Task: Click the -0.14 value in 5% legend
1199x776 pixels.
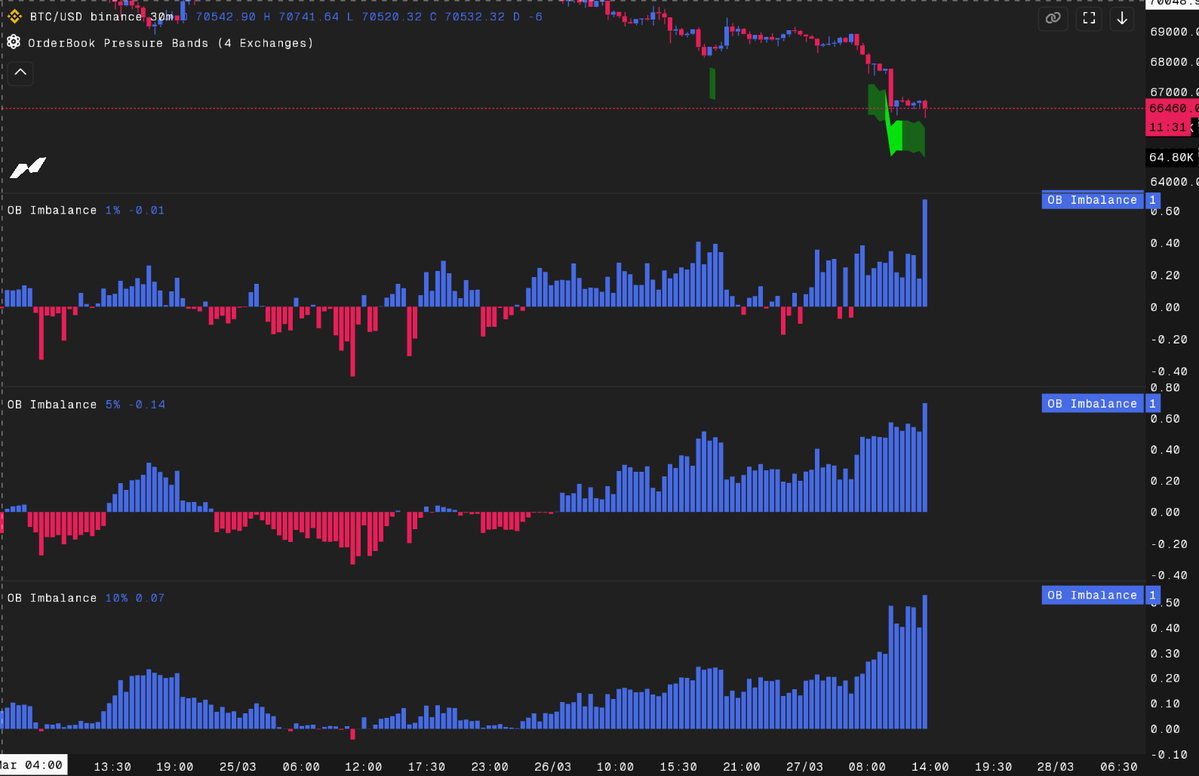Action: [x=146, y=404]
